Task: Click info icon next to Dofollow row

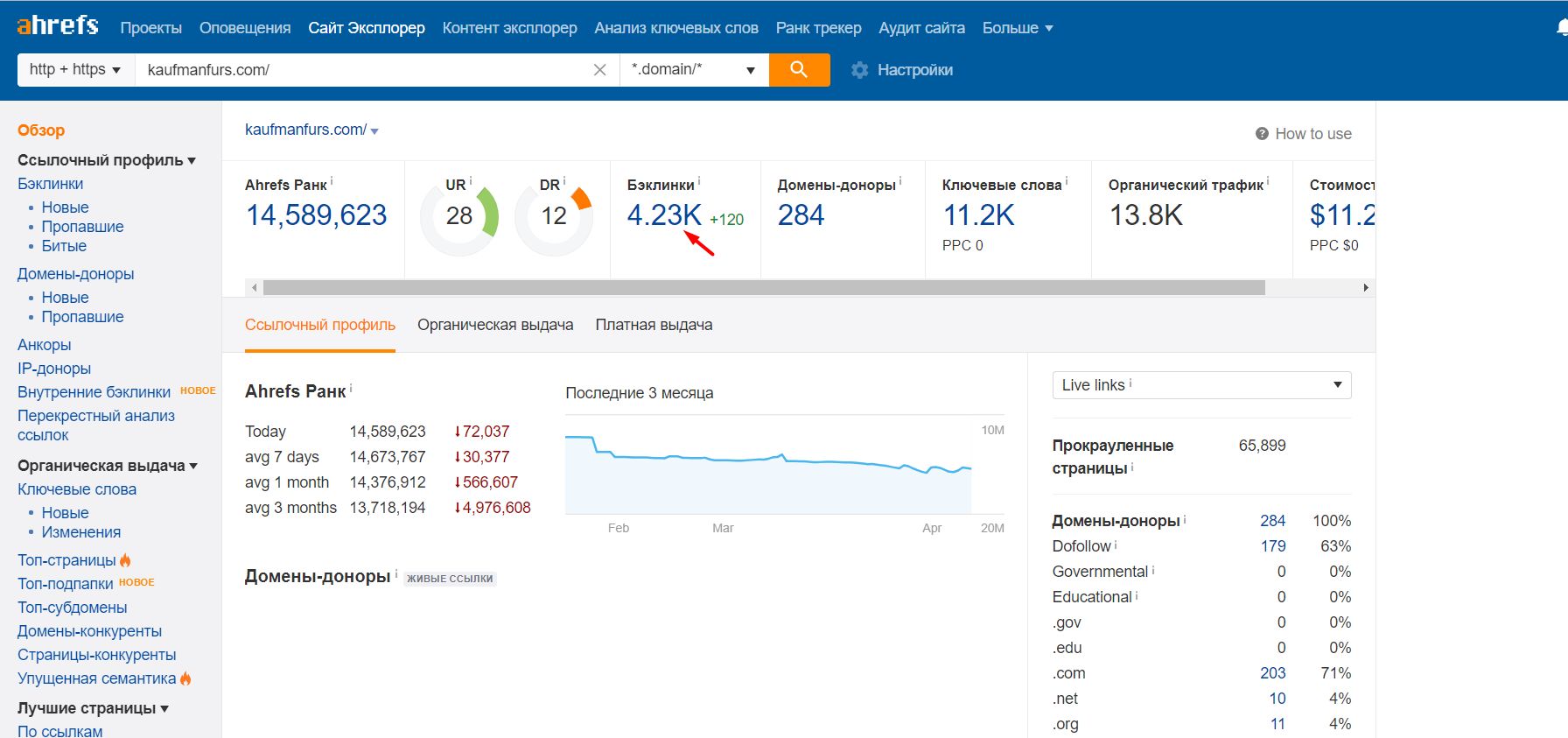Action: pos(1116,545)
